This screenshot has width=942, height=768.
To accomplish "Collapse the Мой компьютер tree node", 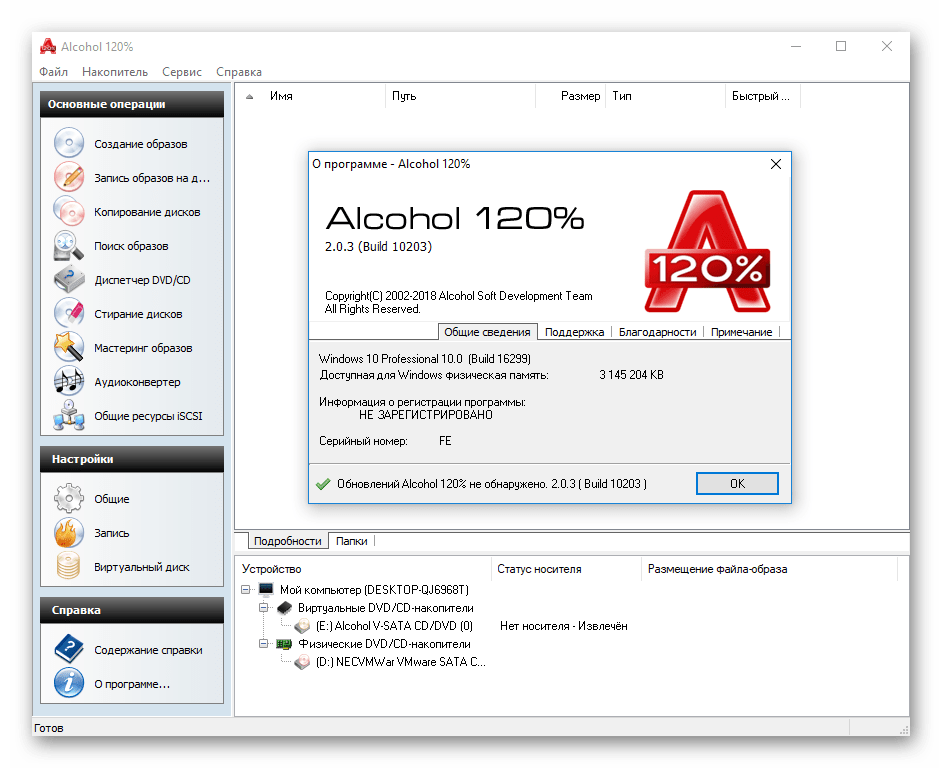I will [x=246, y=590].
